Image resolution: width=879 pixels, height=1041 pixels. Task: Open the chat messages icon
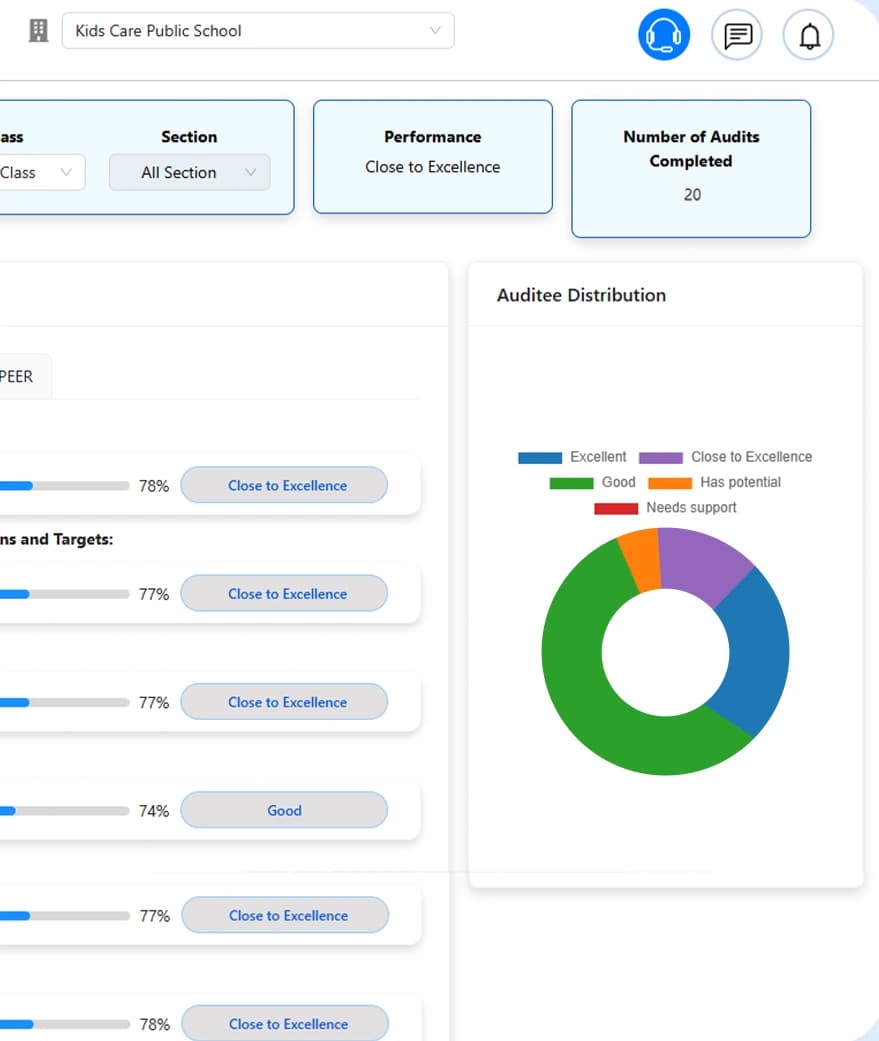point(737,35)
